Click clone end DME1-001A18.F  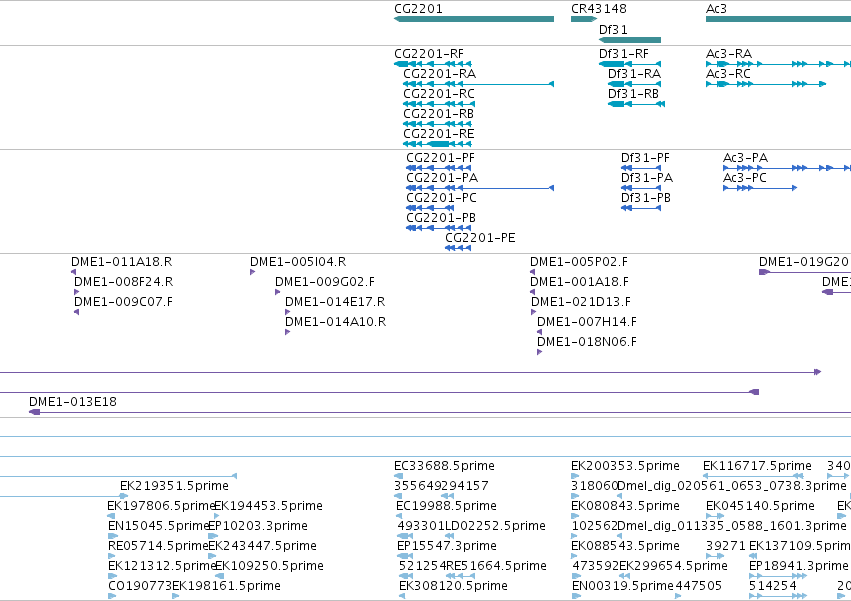click(x=532, y=292)
